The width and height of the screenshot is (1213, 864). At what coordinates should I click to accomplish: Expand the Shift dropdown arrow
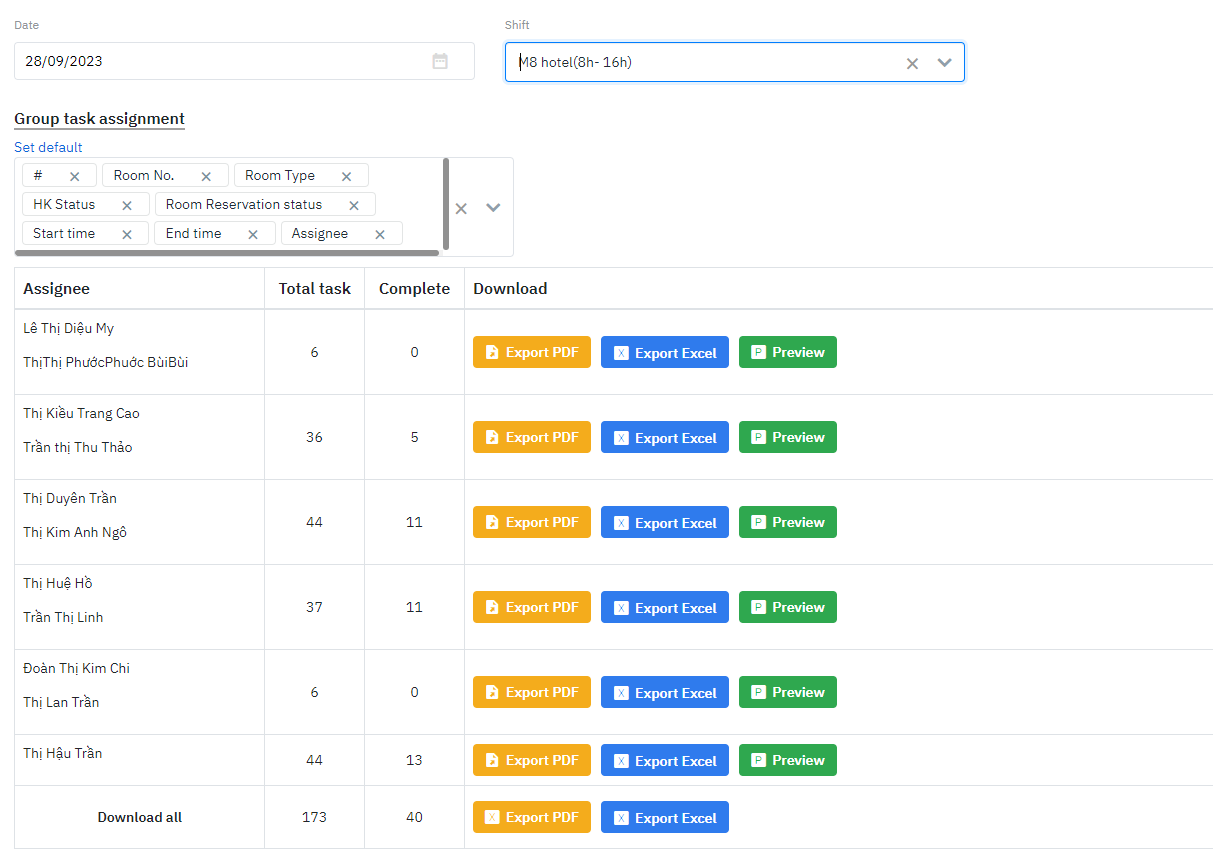click(944, 62)
